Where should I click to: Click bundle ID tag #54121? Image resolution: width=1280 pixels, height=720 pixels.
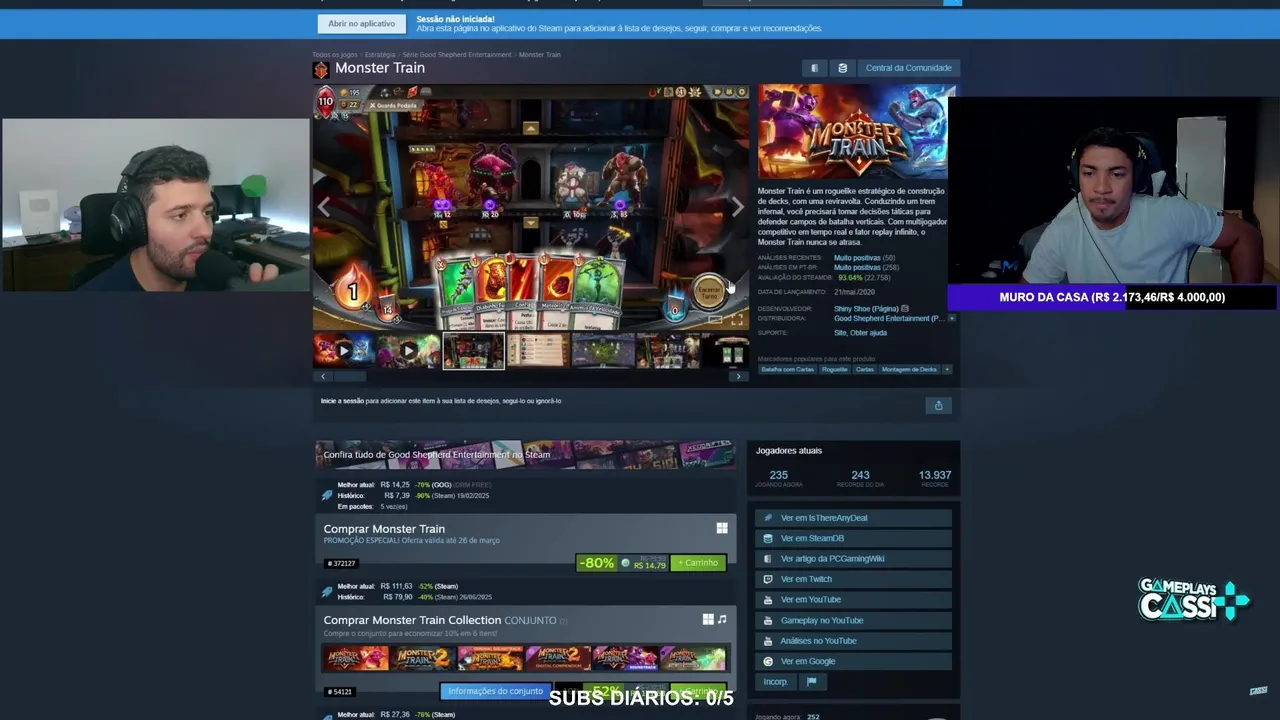pos(339,691)
